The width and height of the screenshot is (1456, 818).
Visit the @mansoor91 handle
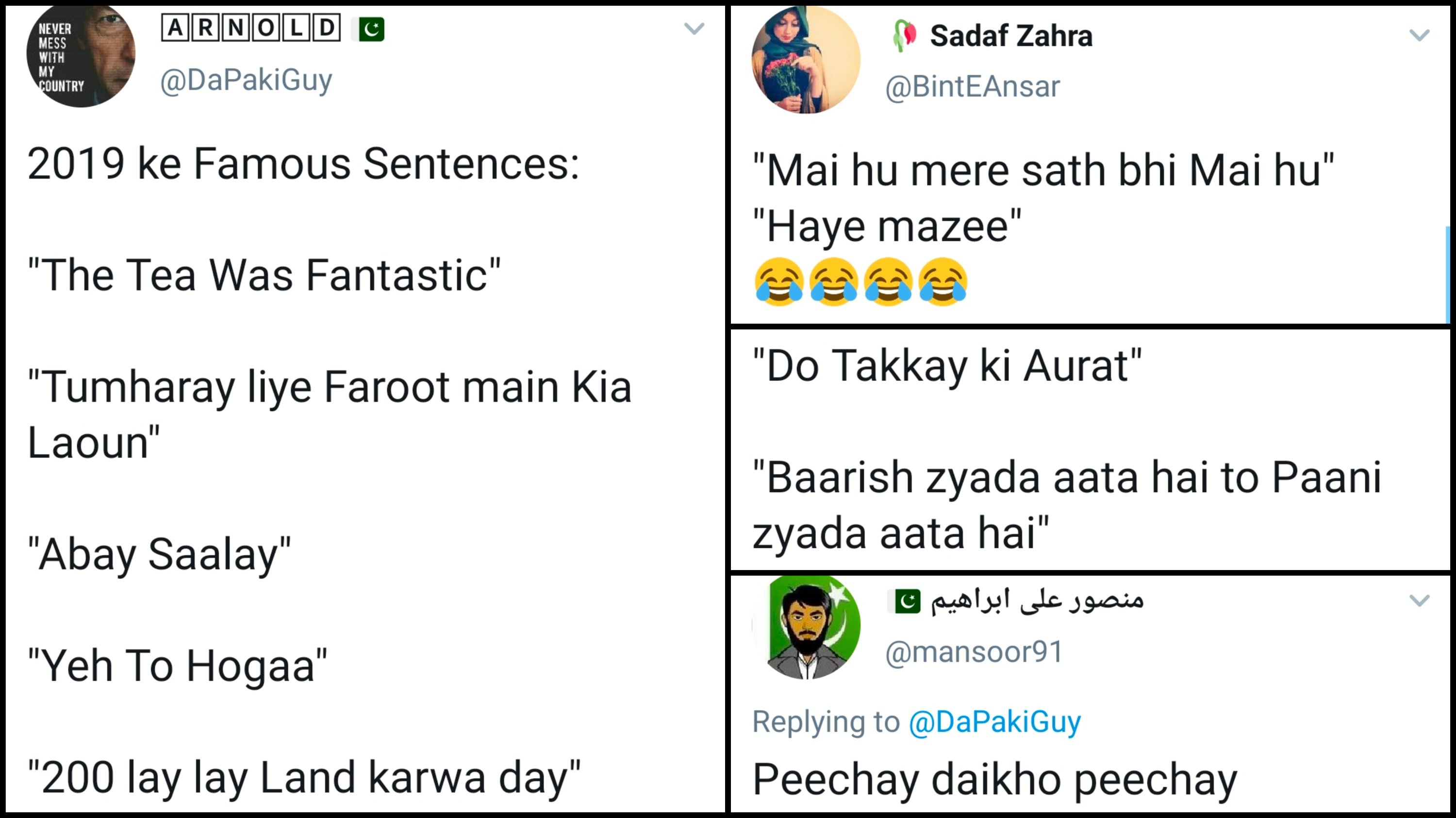tap(974, 652)
